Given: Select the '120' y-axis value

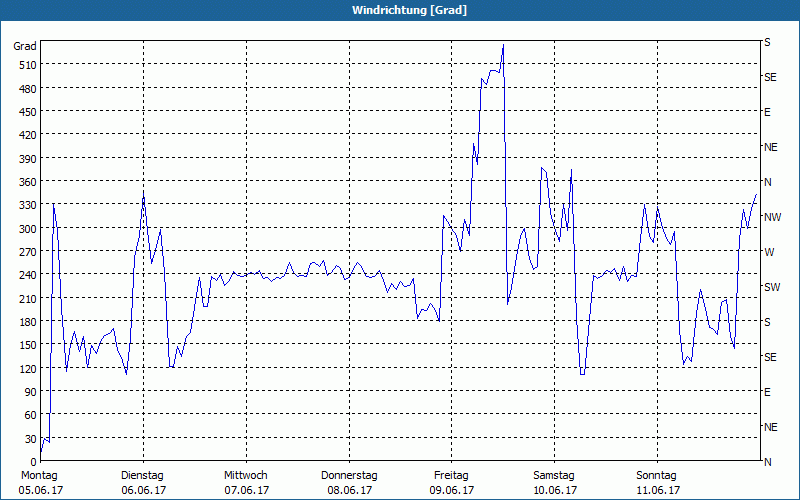Looking at the screenshot, I should tap(28, 368).
